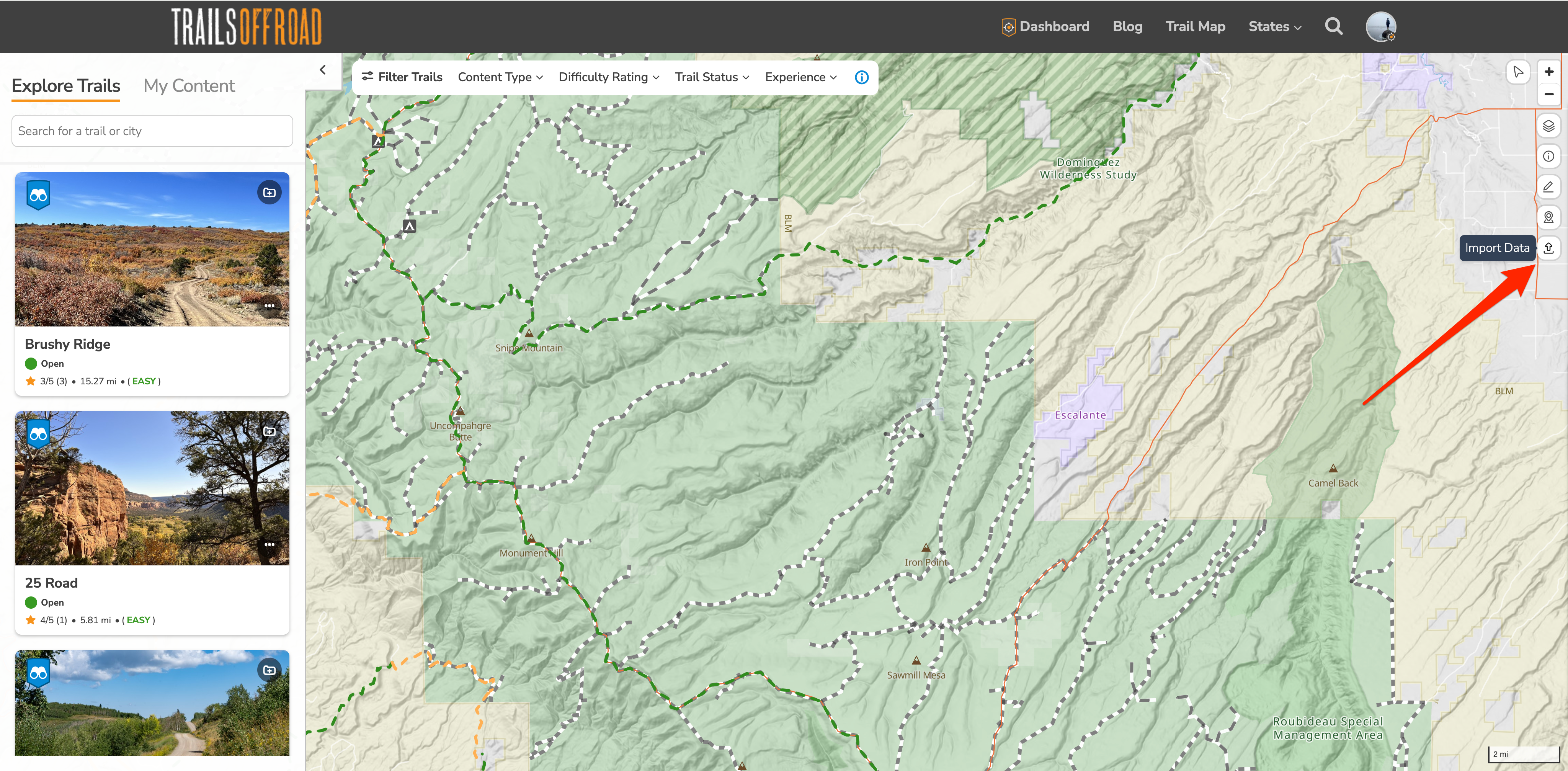Click the Open status on Brushy Ridge

point(44,364)
